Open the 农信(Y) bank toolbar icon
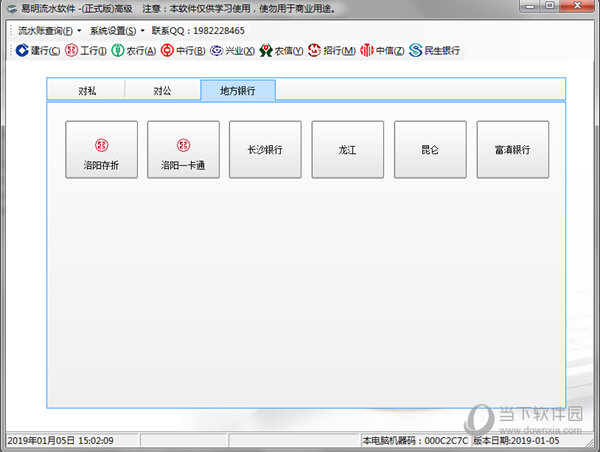The width and height of the screenshot is (600, 452). 281,51
